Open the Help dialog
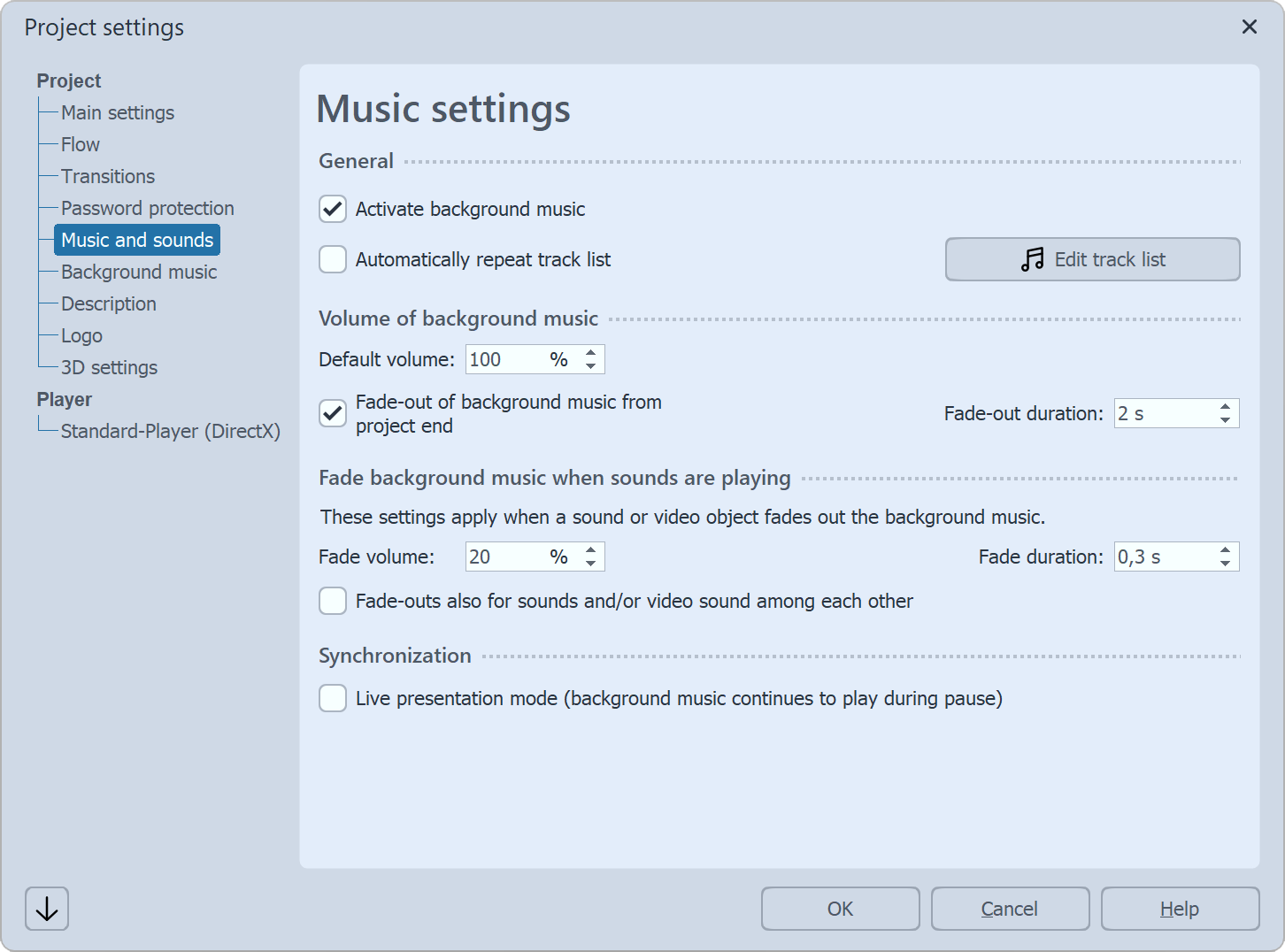This screenshot has height=952, width=1285. tap(1180, 908)
